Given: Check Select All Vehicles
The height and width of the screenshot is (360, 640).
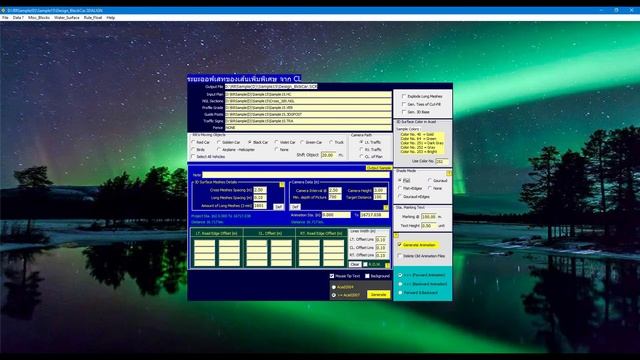Looking at the screenshot, I should [193, 157].
